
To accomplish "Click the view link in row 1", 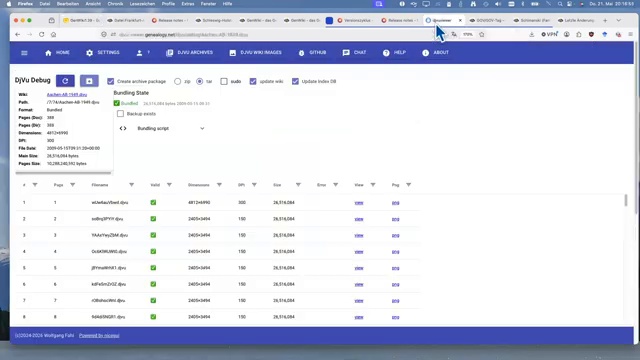I will coord(359,203).
